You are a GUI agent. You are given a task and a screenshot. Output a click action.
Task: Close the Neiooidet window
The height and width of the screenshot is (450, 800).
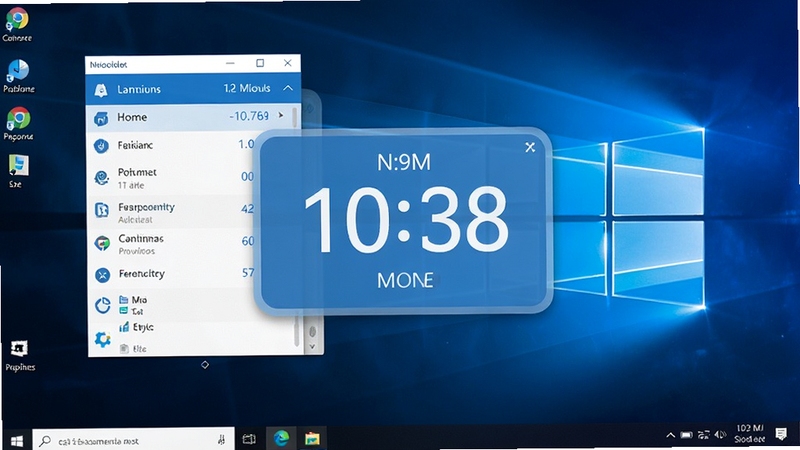pos(288,63)
